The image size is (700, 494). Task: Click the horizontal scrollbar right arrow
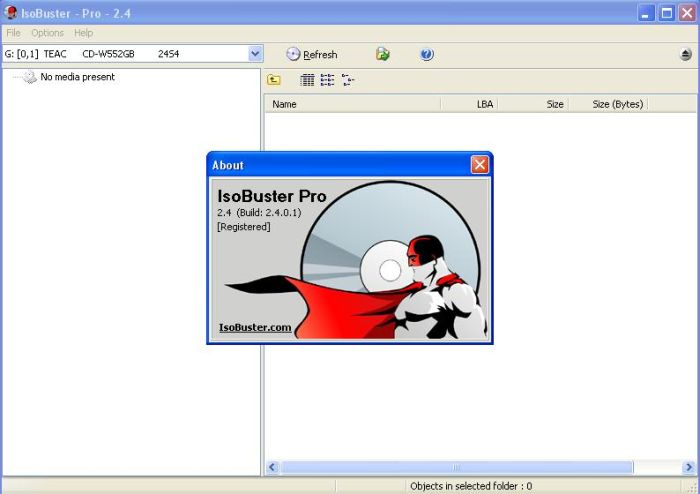pos(689,467)
